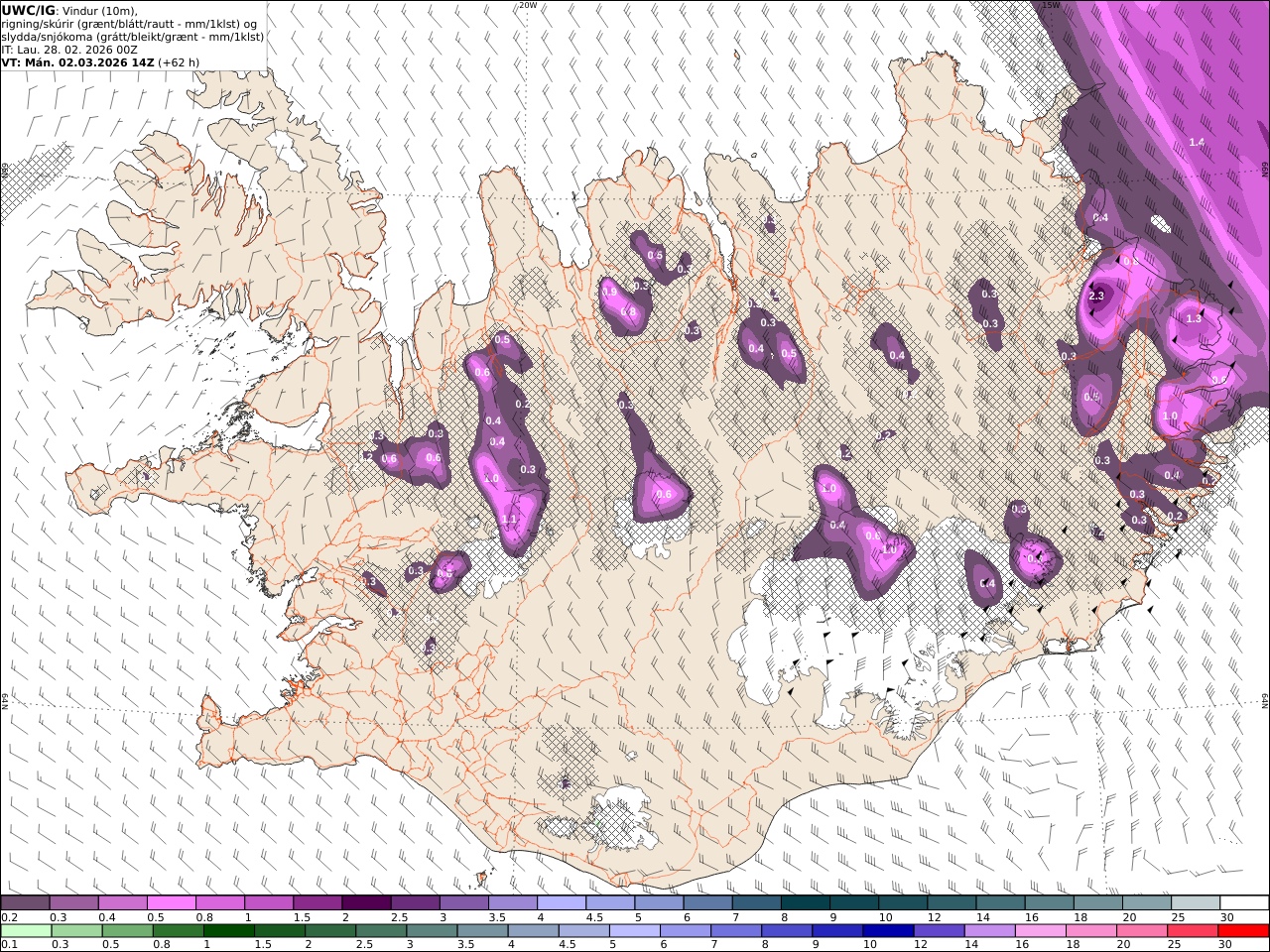Image resolution: width=1270 pixels, height=952 pixels.
Task: Click the grey-blue swatch labelled 4 in lower legend
Action: pos(533,931)
